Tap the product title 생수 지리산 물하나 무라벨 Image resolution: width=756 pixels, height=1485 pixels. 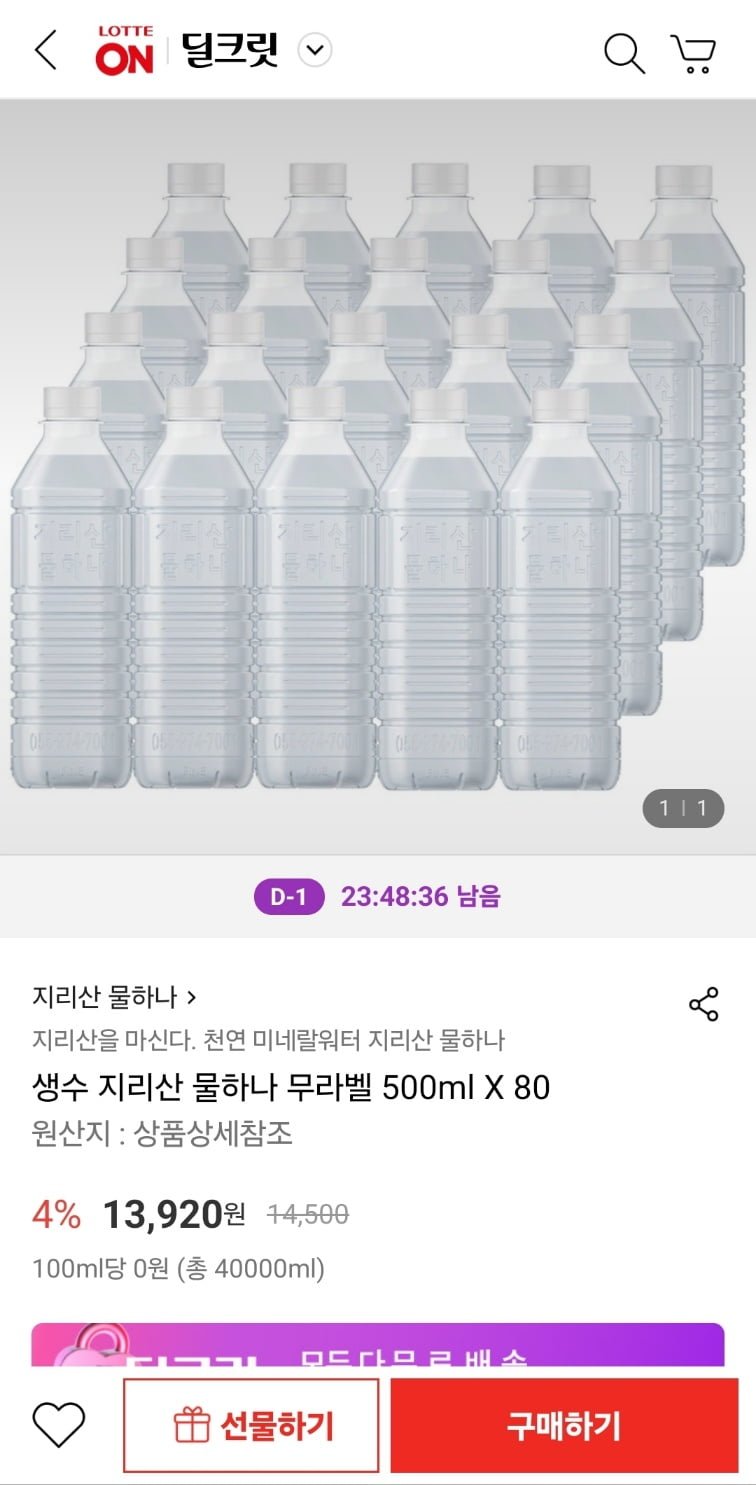pyautogui.click(x=291, y=1087)
